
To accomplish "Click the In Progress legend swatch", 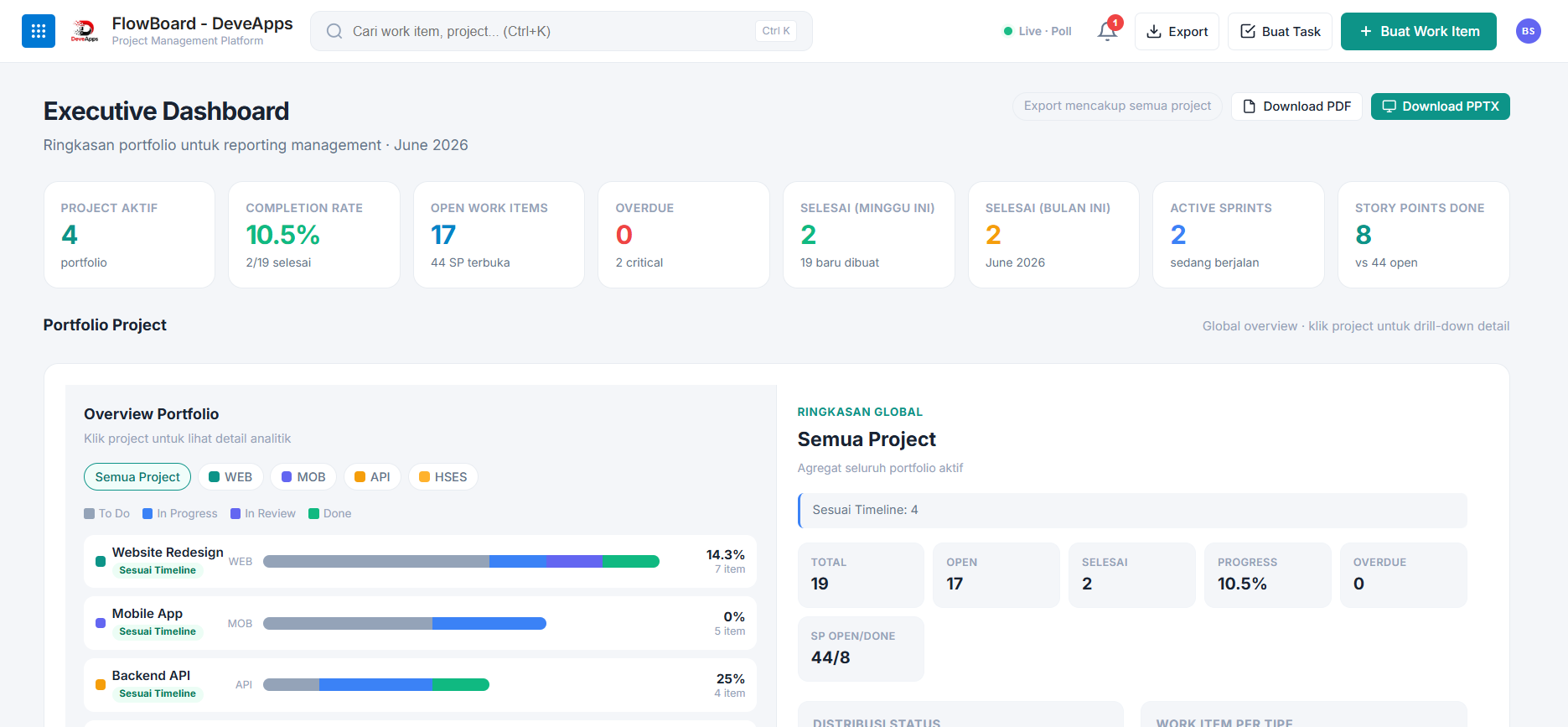I will coord(147,514).
